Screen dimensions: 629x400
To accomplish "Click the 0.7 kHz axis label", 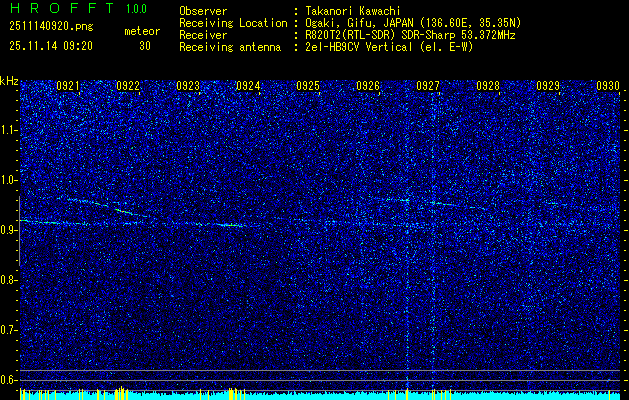I will tap(9, 330).
